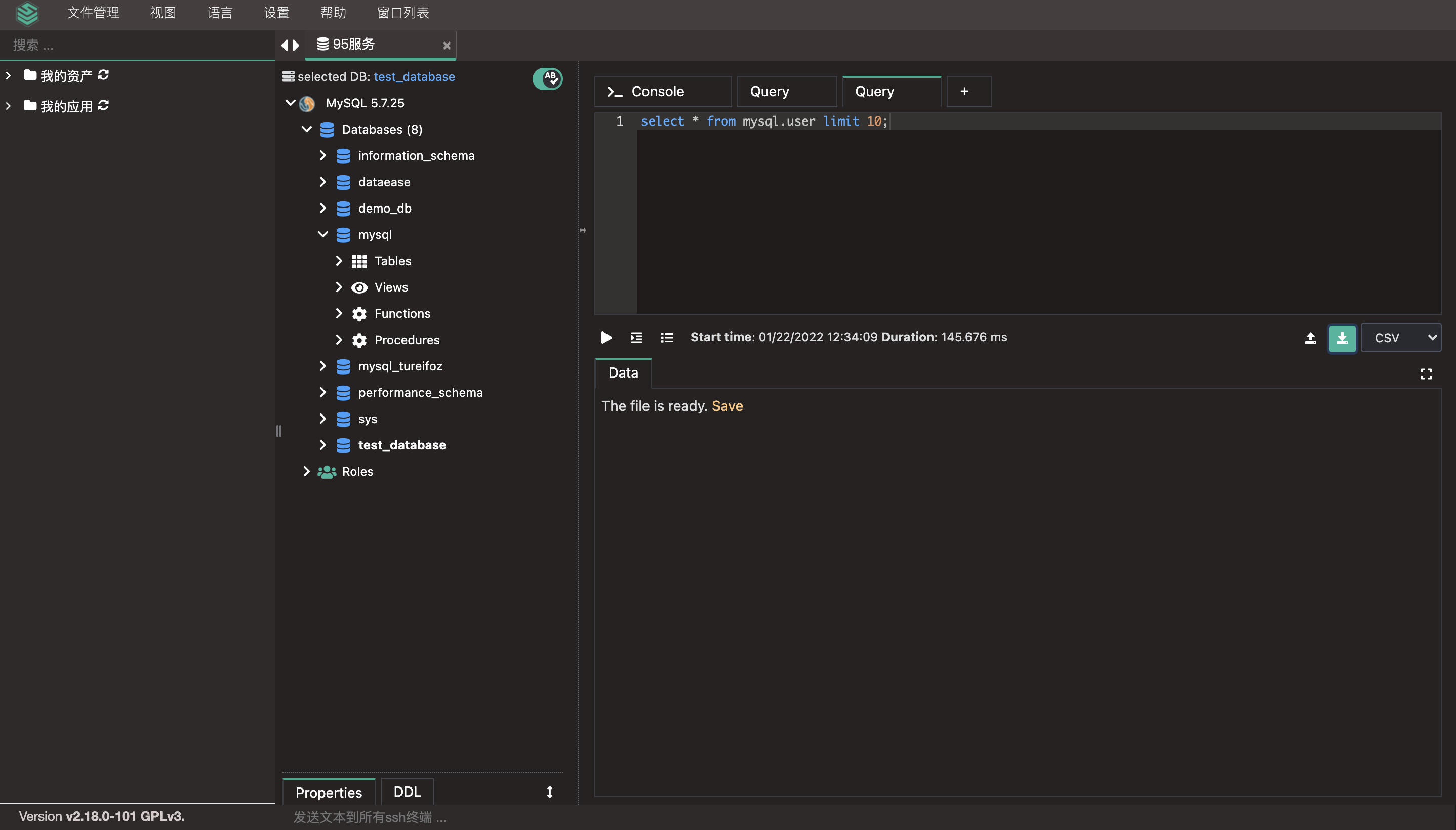Refresh the 我的资产 folder
The image size is (1456, 830).
103,75
